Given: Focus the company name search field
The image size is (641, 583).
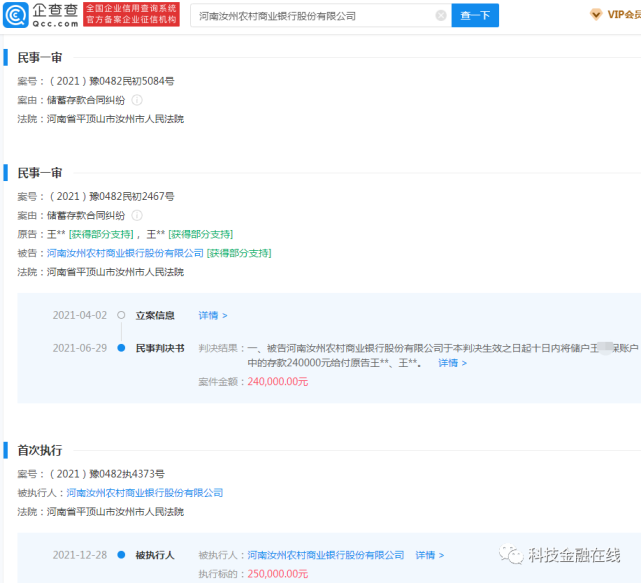Looking at the screenshot, I should click(321, 16).
